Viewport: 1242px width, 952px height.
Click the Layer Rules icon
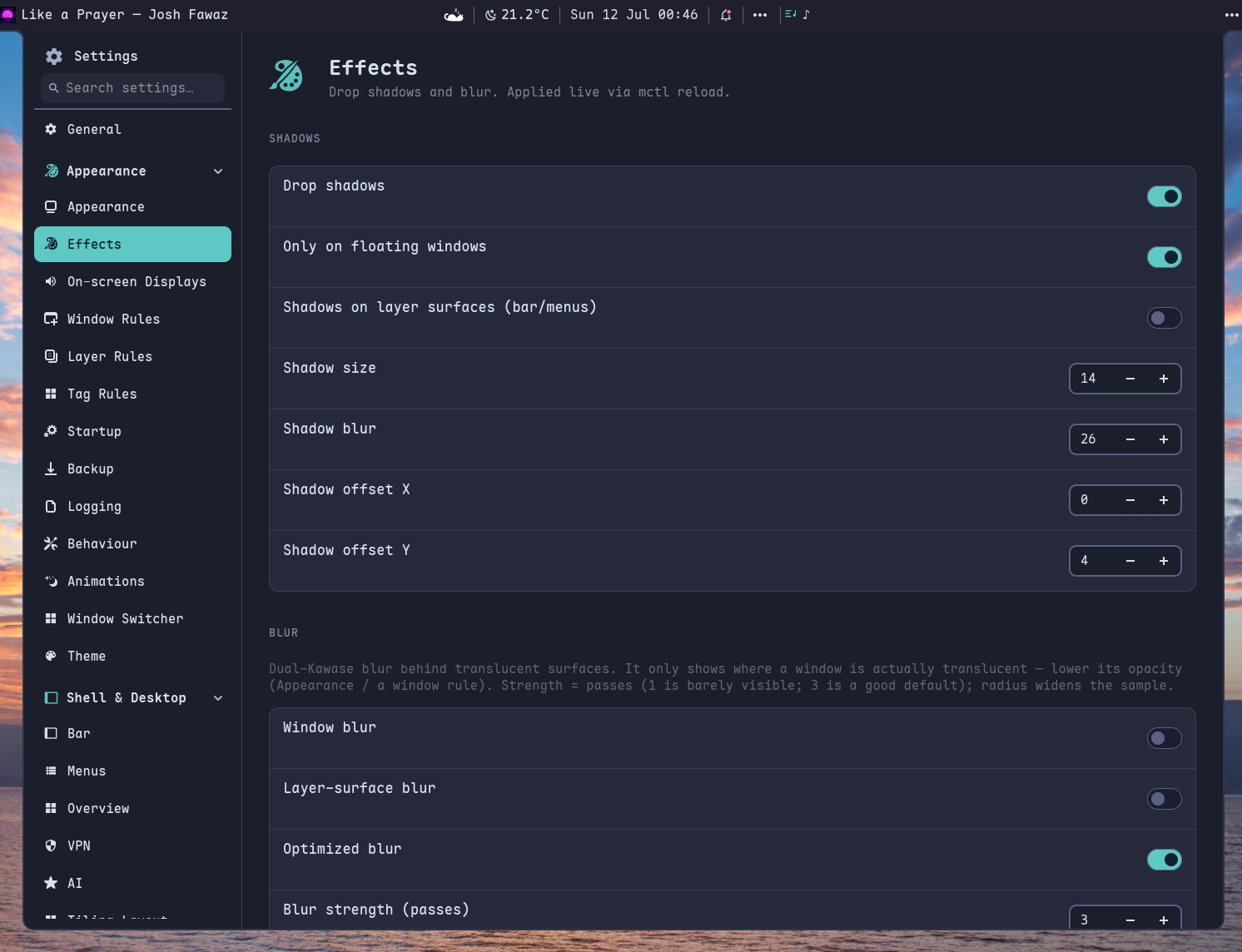[51, 356]
